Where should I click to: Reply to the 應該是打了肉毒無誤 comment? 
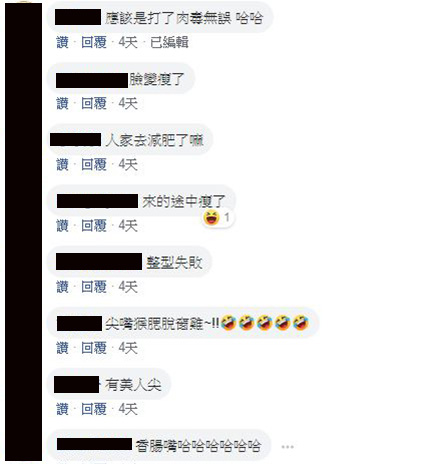point(94,42)
